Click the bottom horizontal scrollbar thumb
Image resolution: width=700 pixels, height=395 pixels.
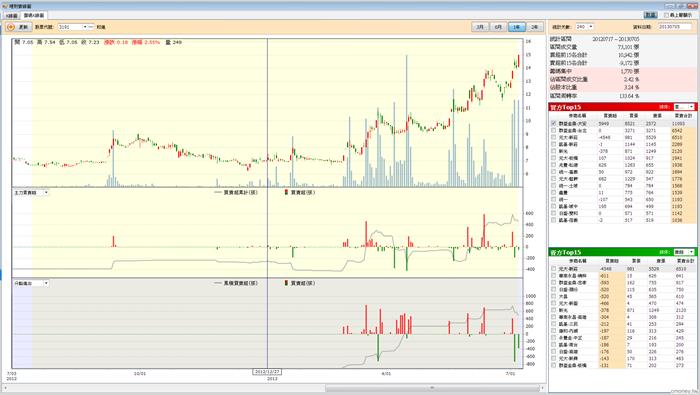coord(431,388)
